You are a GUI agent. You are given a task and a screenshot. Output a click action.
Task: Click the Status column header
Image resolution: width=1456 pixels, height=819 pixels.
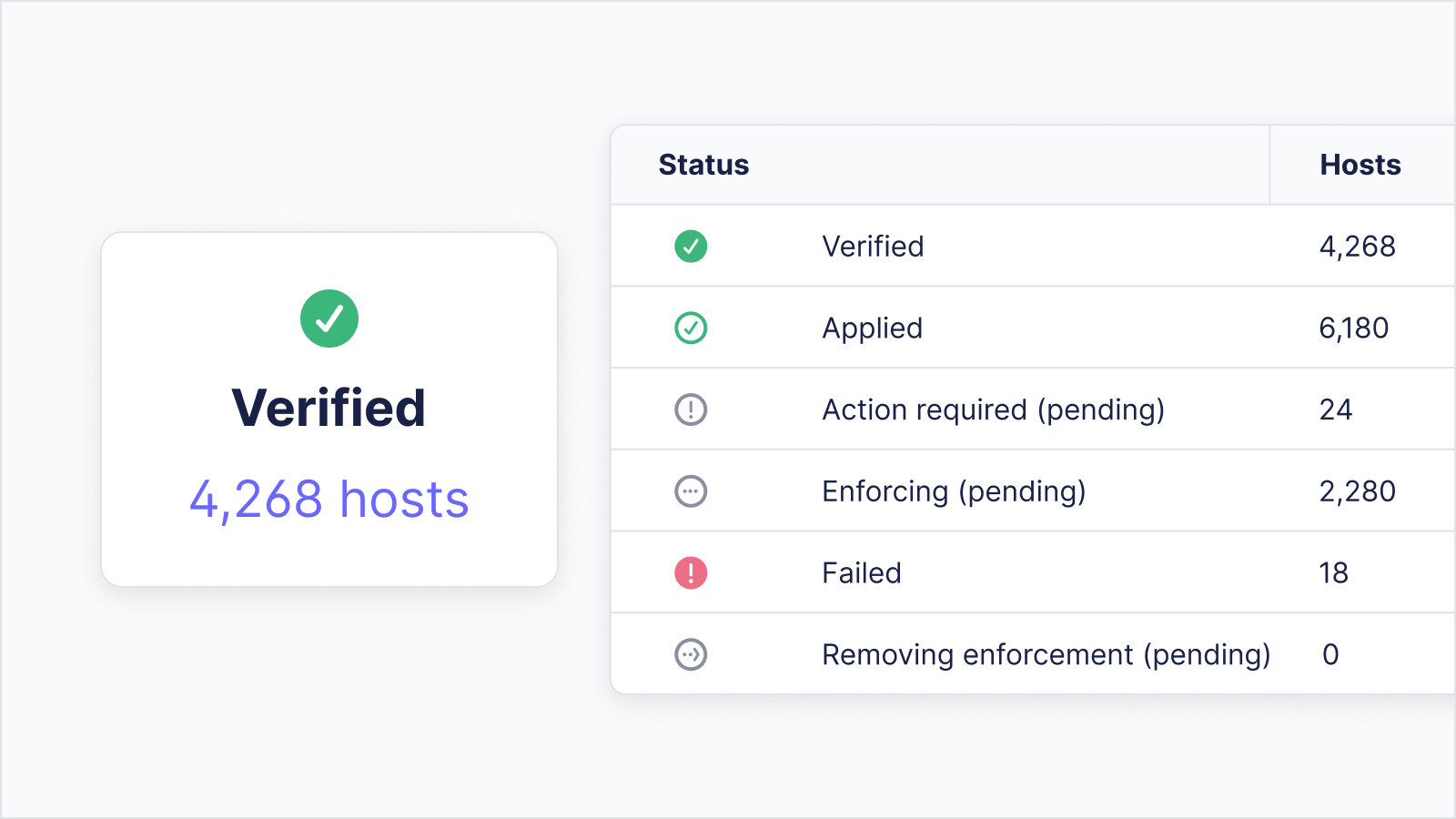click(x=703, y=165)
